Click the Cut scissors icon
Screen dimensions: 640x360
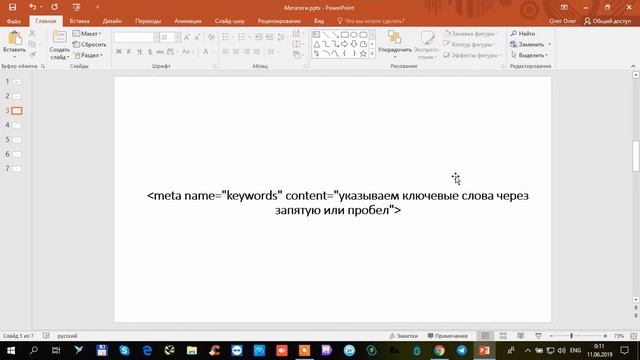(x=32, y=33)
